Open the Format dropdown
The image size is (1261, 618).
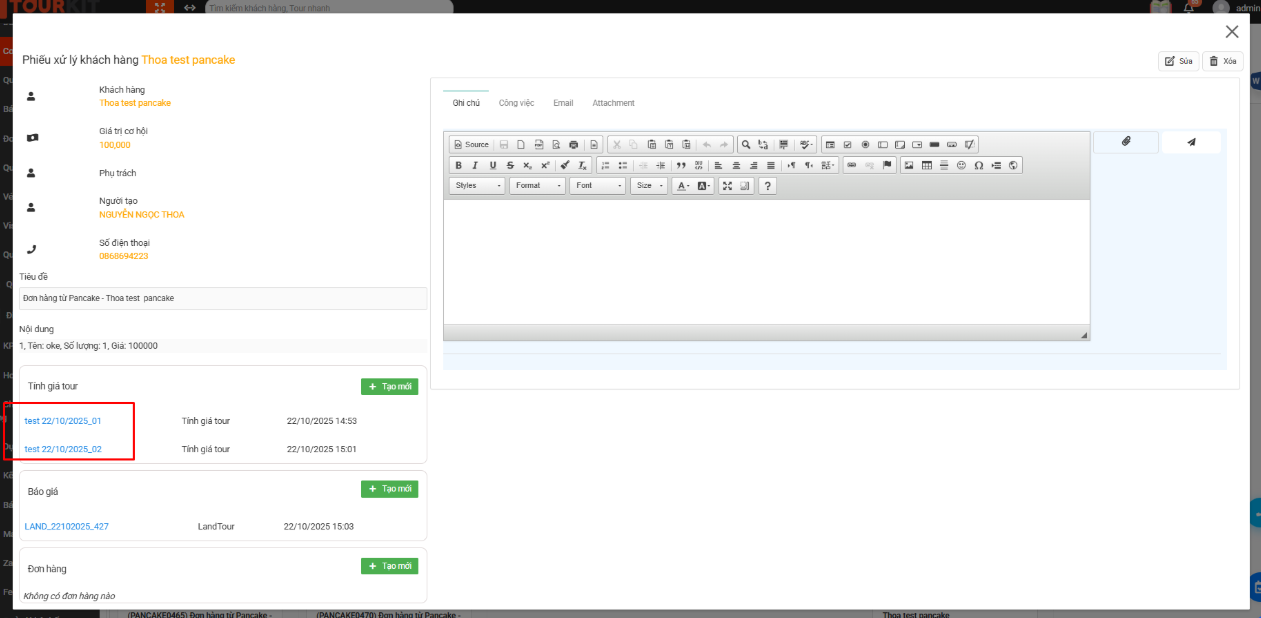[536, 185]
